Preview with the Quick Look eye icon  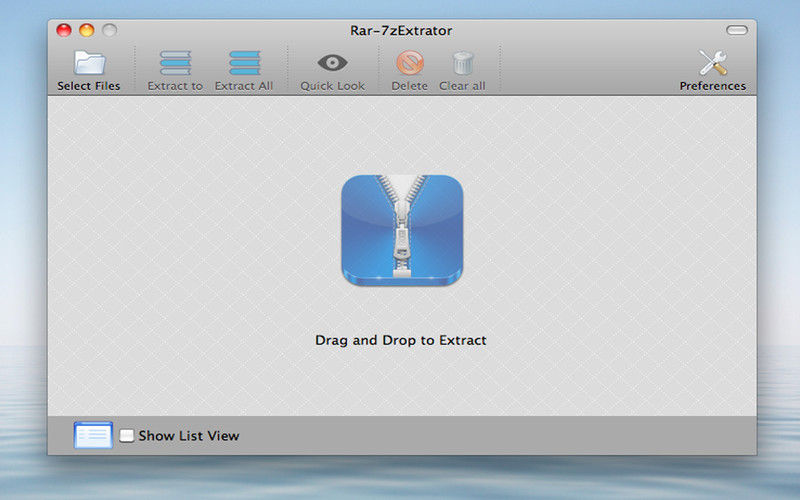333,63
